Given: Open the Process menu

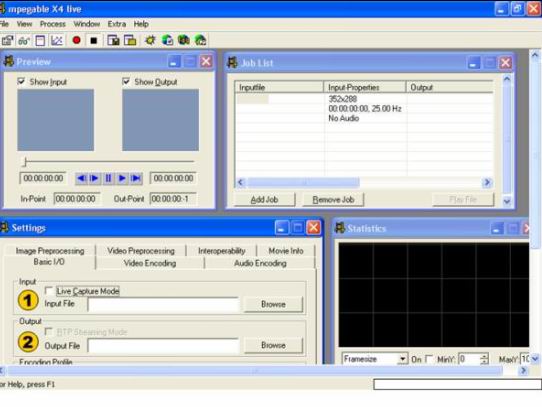Looking at the screenshot, I should point(53,24).
